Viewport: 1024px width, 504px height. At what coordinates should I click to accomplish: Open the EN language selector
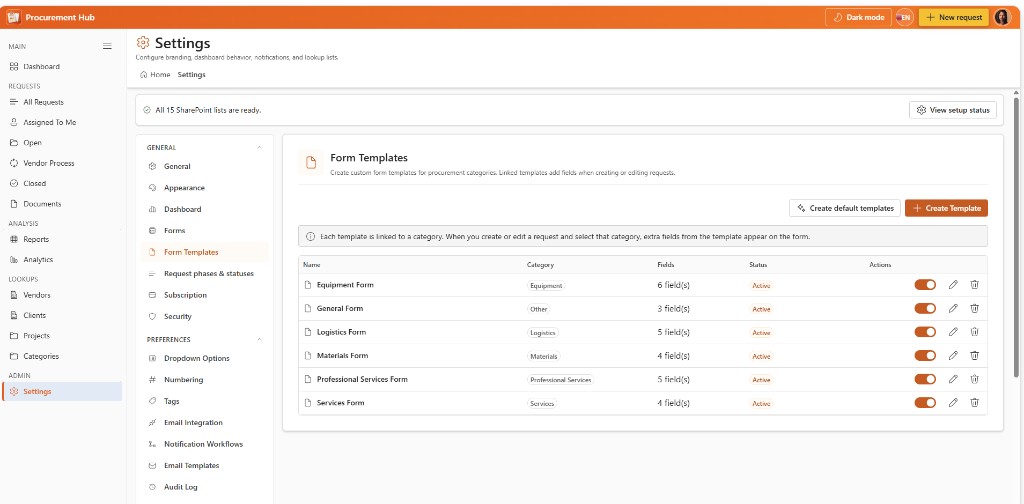(x=904, y=18)
